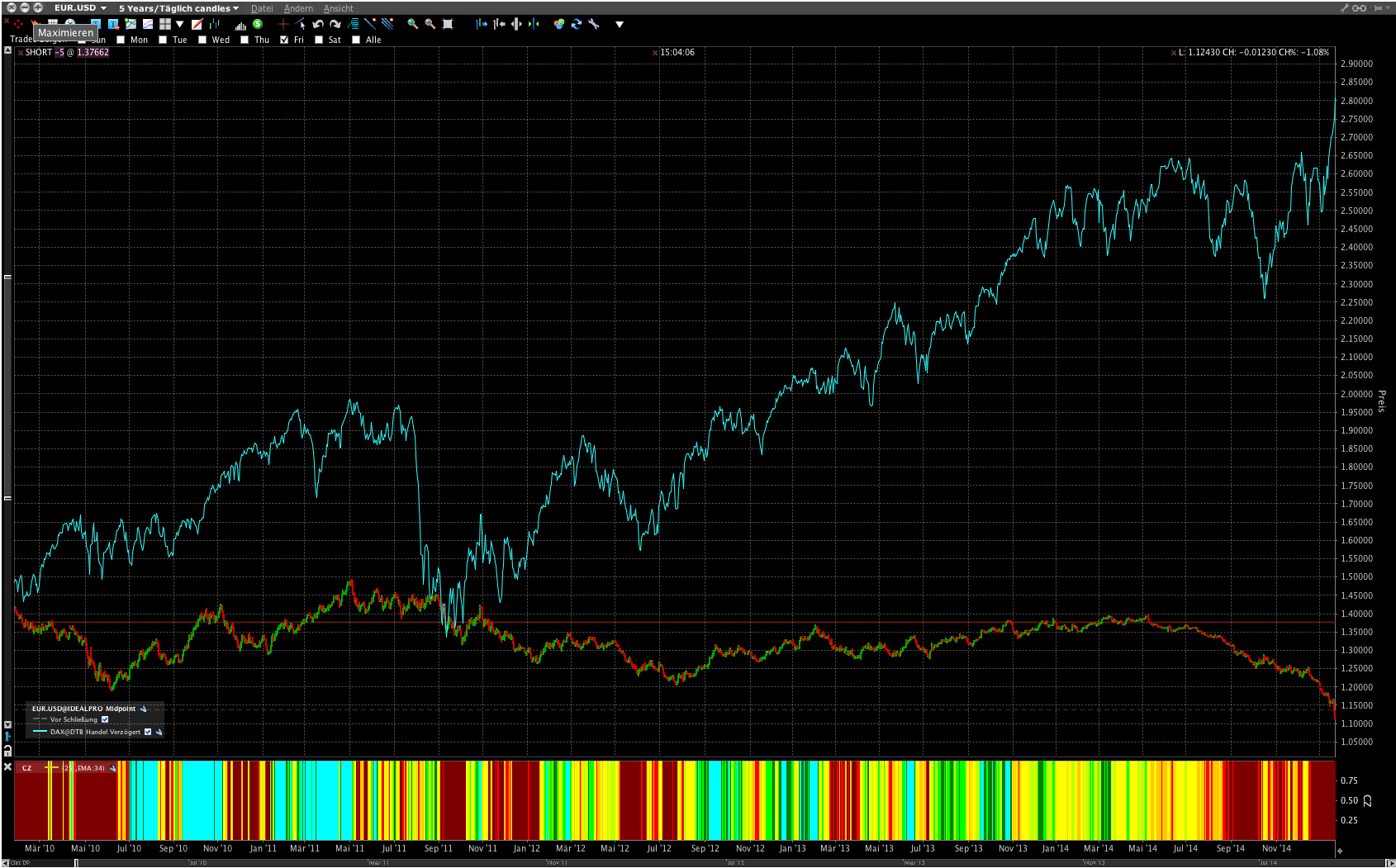Open the Datei menu
The image size is (1396, 868).
click(262, 7)
